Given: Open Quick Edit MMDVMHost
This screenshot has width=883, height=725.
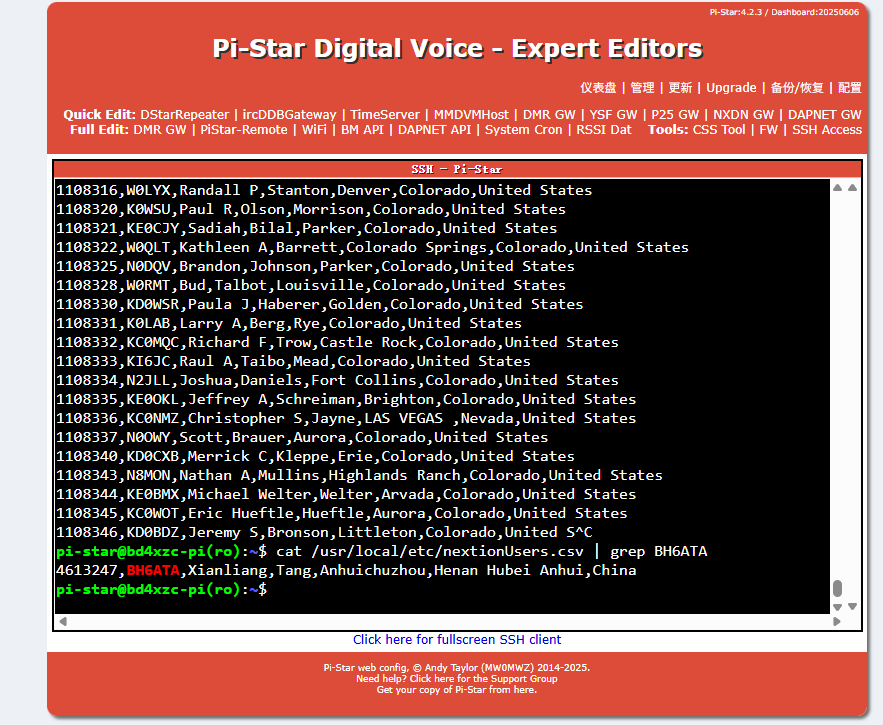Looking at the screenshot, I should click(x=471, y=114).
